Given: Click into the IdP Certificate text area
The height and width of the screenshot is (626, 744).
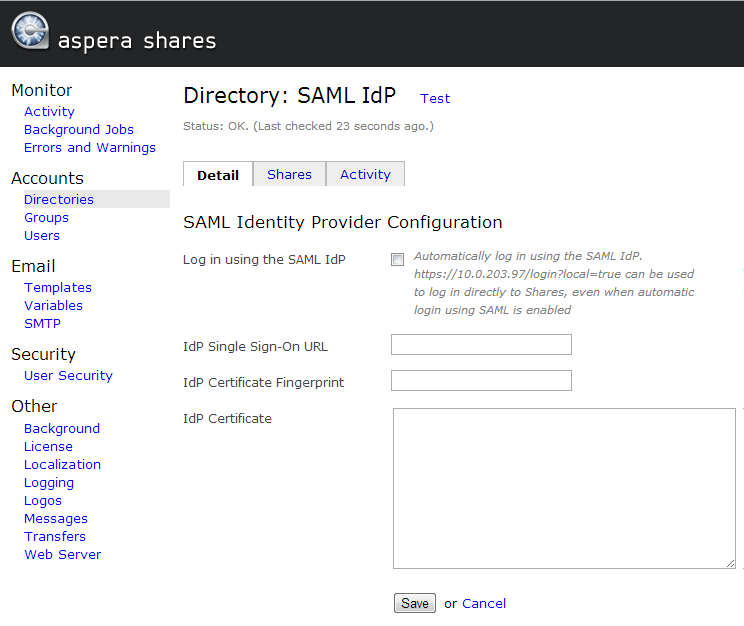Looking at the screenshot, I should click(x=564, y=488).
